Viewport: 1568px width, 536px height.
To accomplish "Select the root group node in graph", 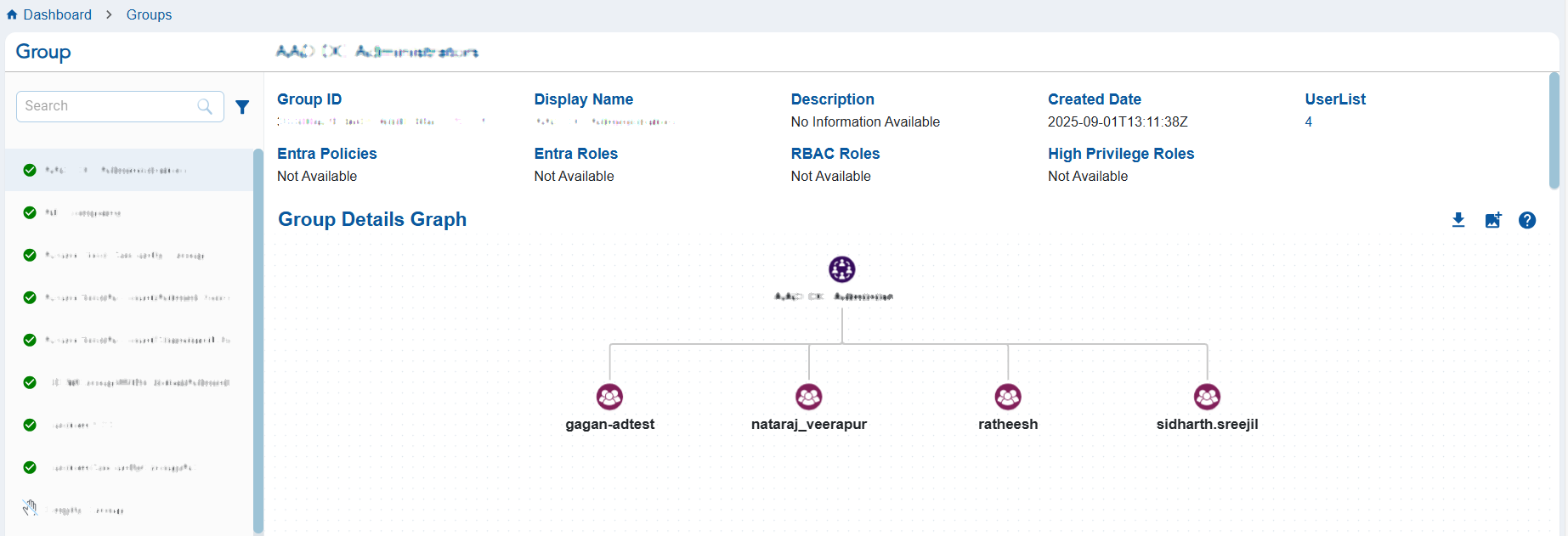I will coord(841,269).
